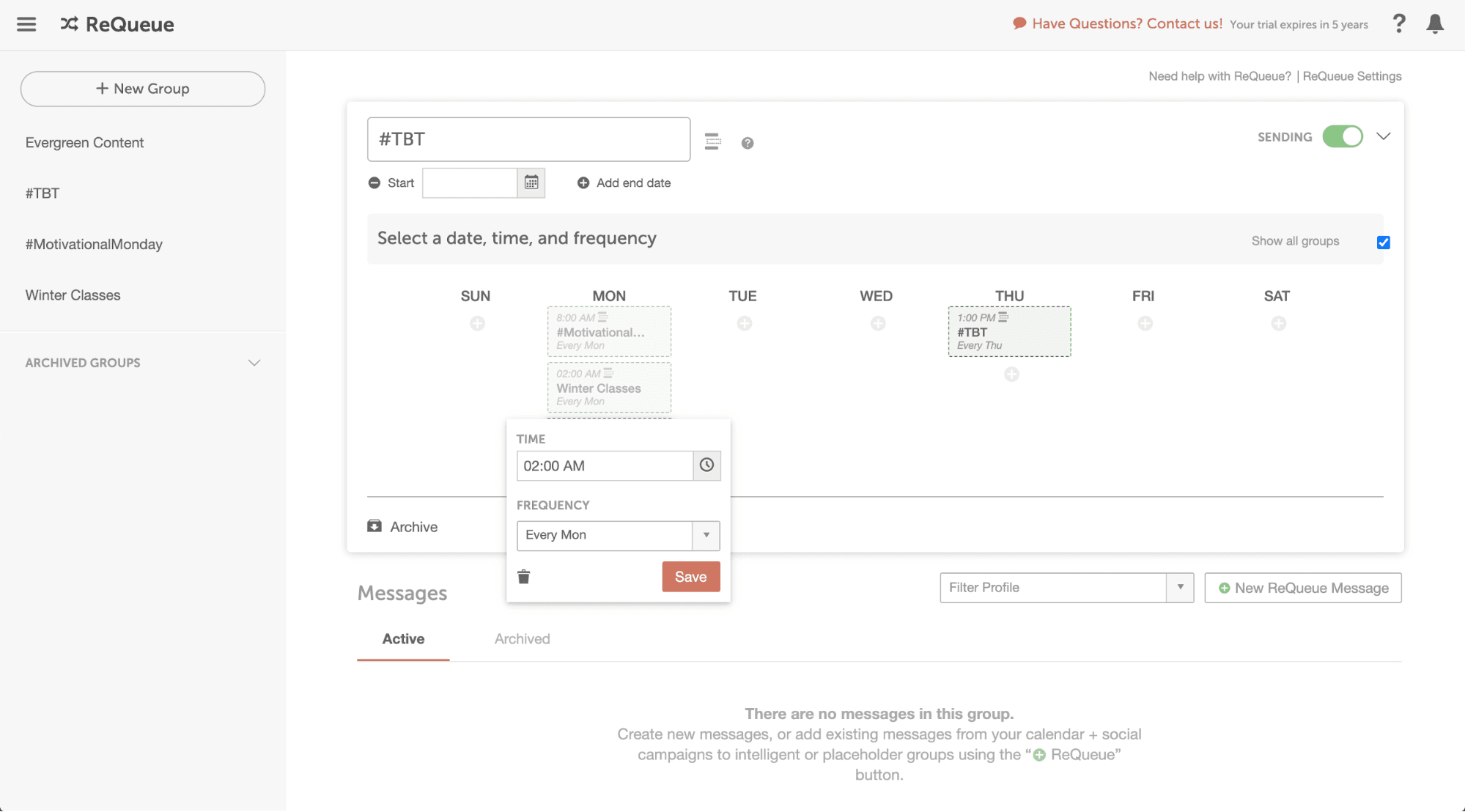Switch to the Active messages tab
The height and width of the screenshot is (812, 1465).
pos(403,639)
